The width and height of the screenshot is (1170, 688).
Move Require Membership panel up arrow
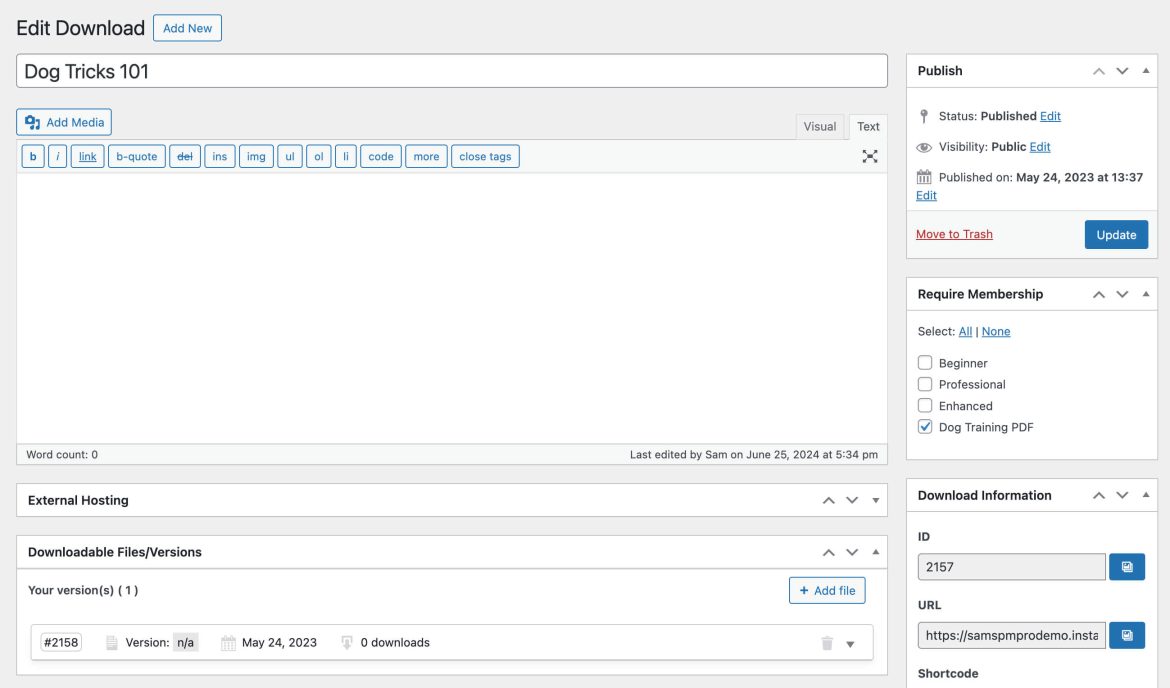coord(1099,294)
